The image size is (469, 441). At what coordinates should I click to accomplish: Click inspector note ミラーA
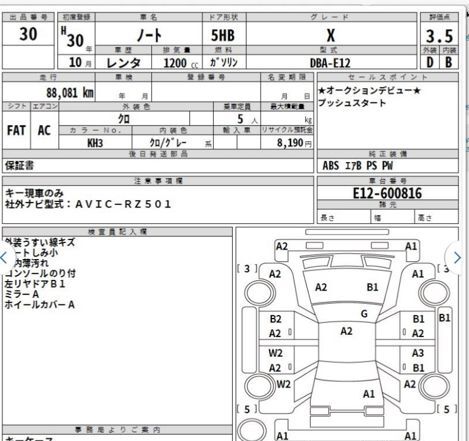(22, 294)
